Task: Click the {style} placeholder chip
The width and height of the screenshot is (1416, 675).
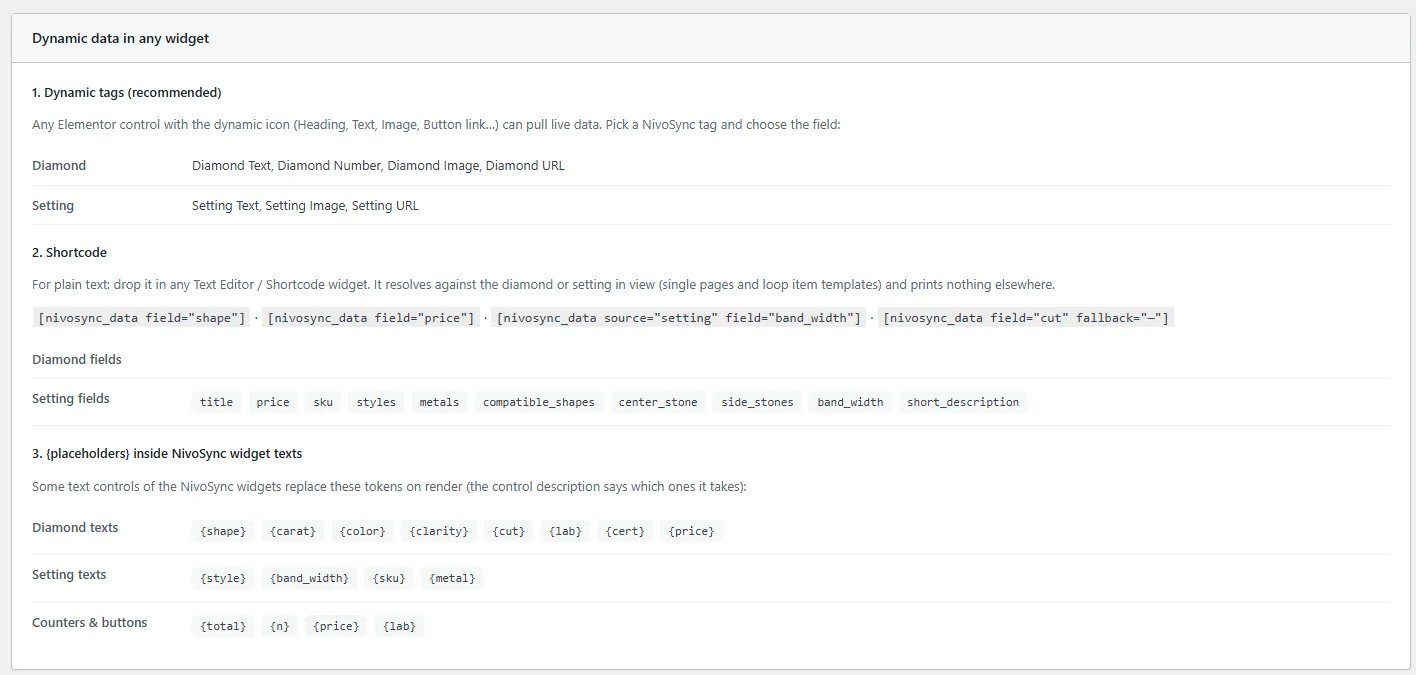Action: pyautogui.click(x=223, y=578)
